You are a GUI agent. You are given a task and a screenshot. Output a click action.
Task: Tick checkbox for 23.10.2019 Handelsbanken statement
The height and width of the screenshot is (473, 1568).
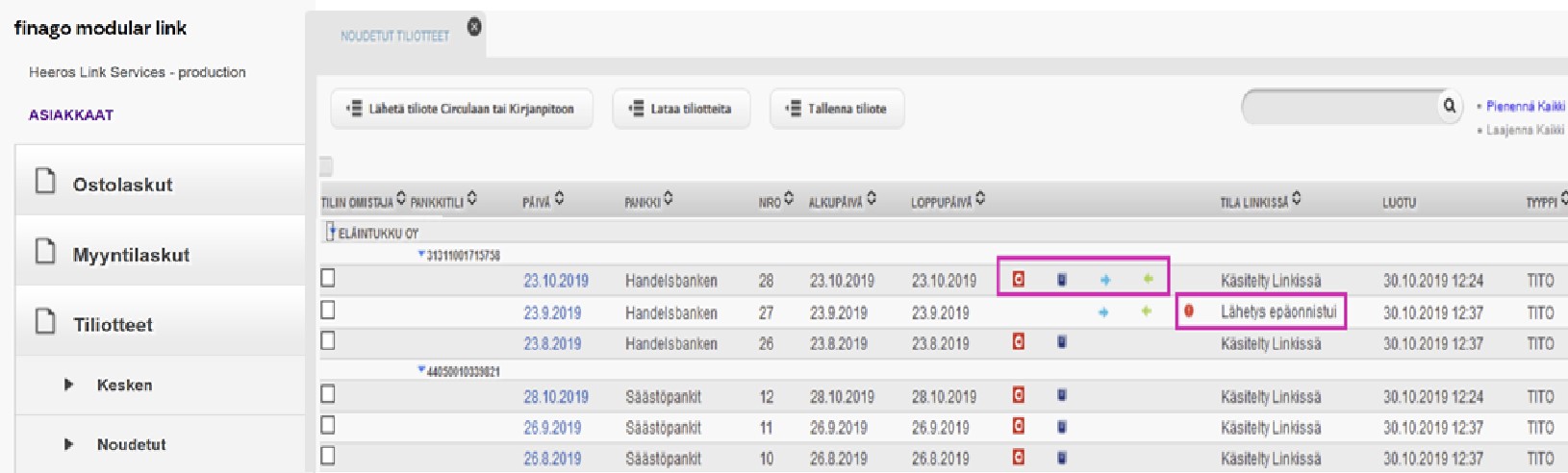328,278
